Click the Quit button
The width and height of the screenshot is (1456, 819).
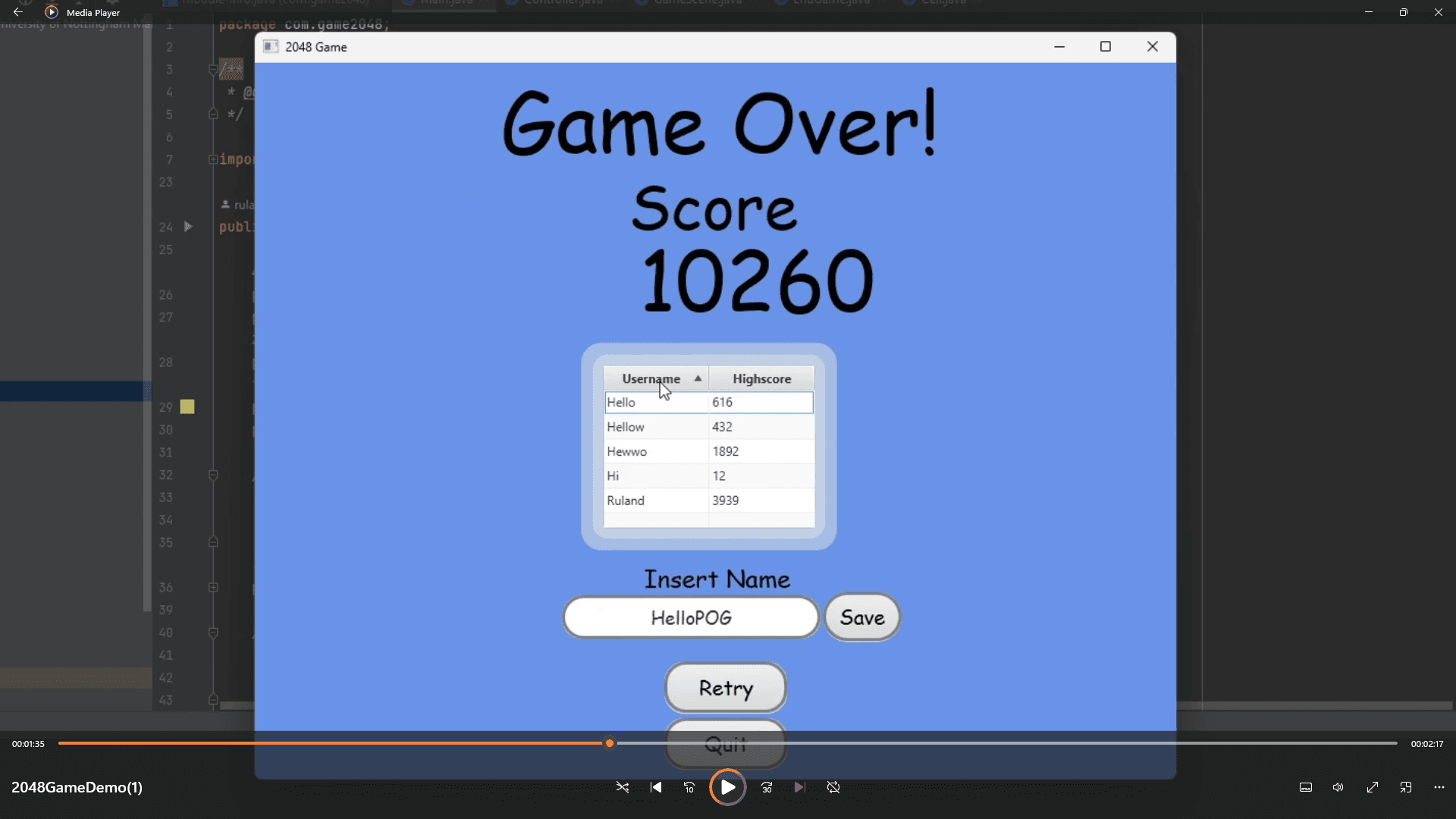tap(726, 745)
